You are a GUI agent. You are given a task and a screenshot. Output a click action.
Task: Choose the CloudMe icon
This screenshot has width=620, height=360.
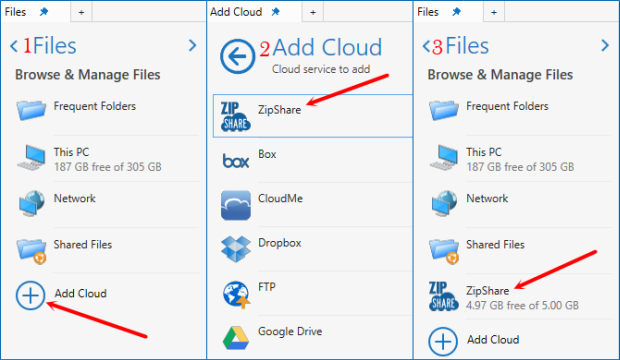point(236,205)
